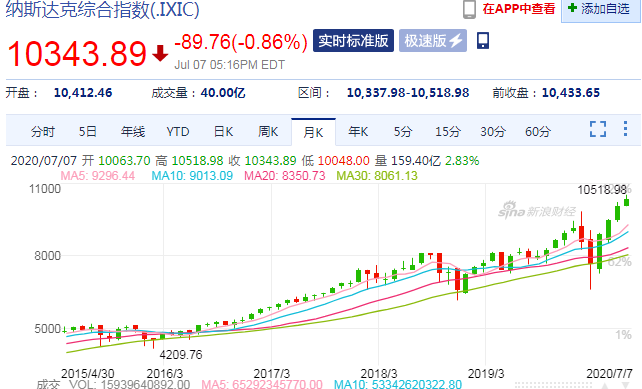Click the 11000 price axis label
This screenshot has width=642, height=389.
click(45, 189)
